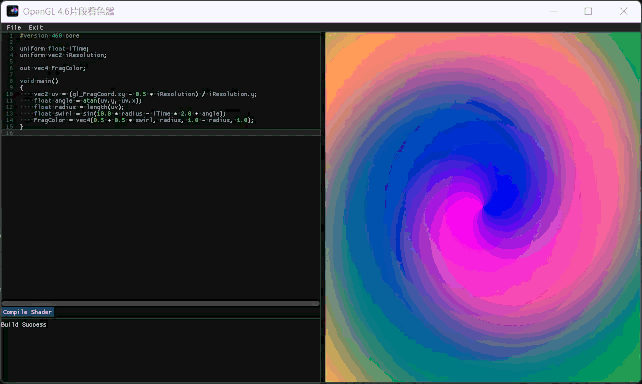Click the Exit menu item

click(x=36, y=27)
